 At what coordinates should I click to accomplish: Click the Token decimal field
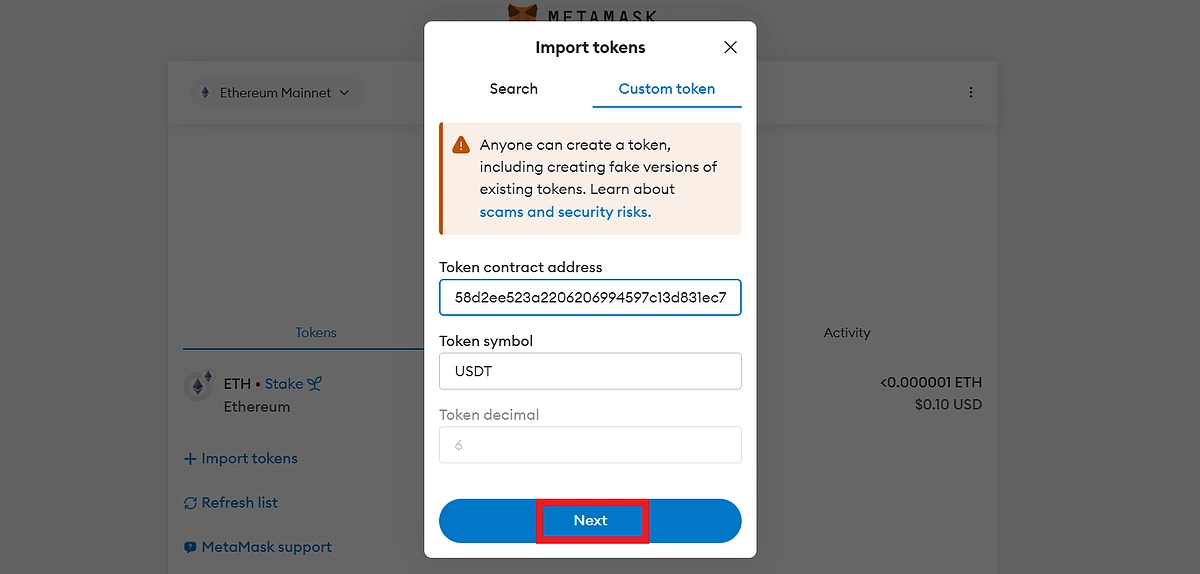(x=590, y=445)
